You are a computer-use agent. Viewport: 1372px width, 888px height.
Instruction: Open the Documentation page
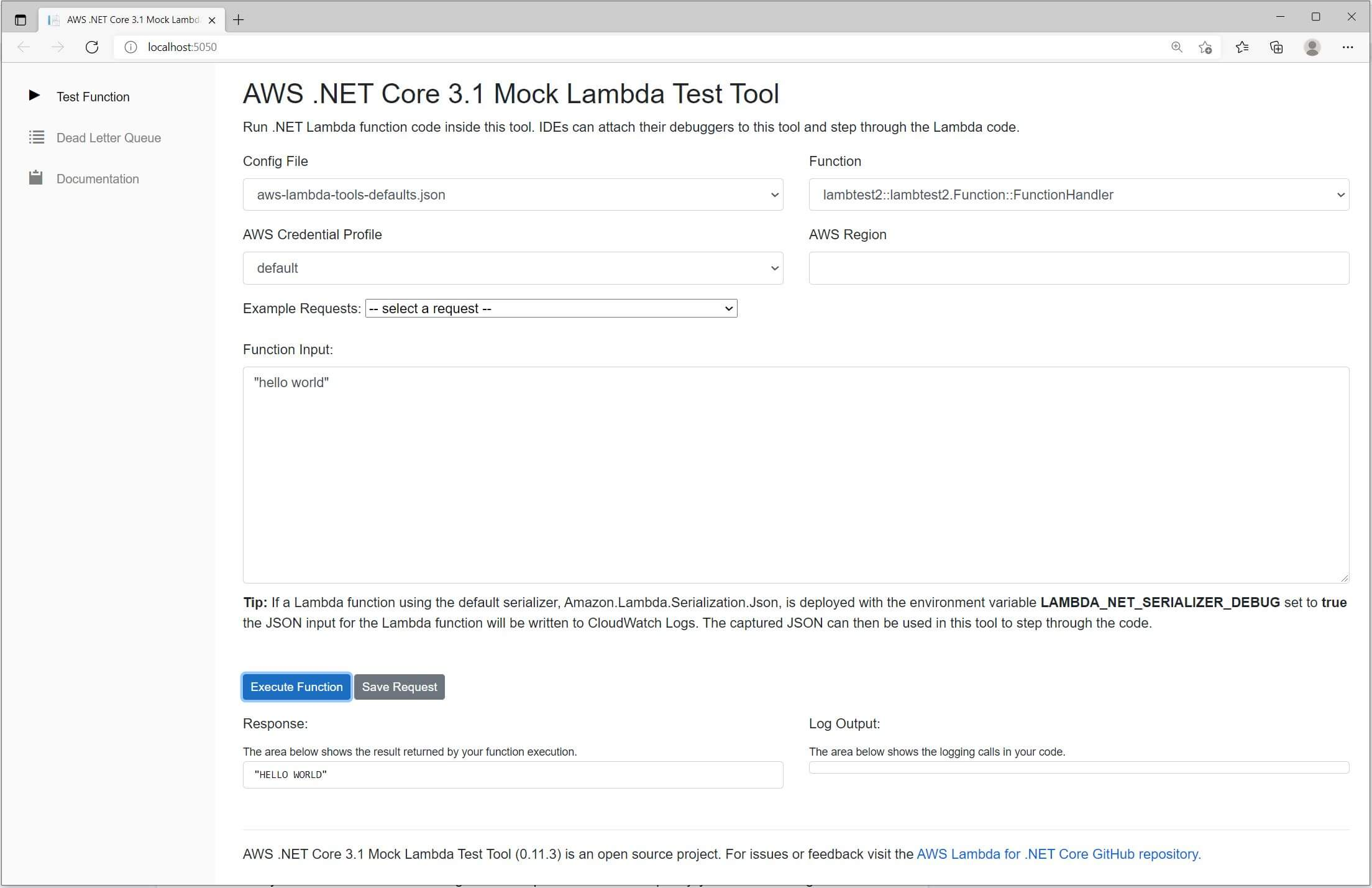click(x=98, y=179)
